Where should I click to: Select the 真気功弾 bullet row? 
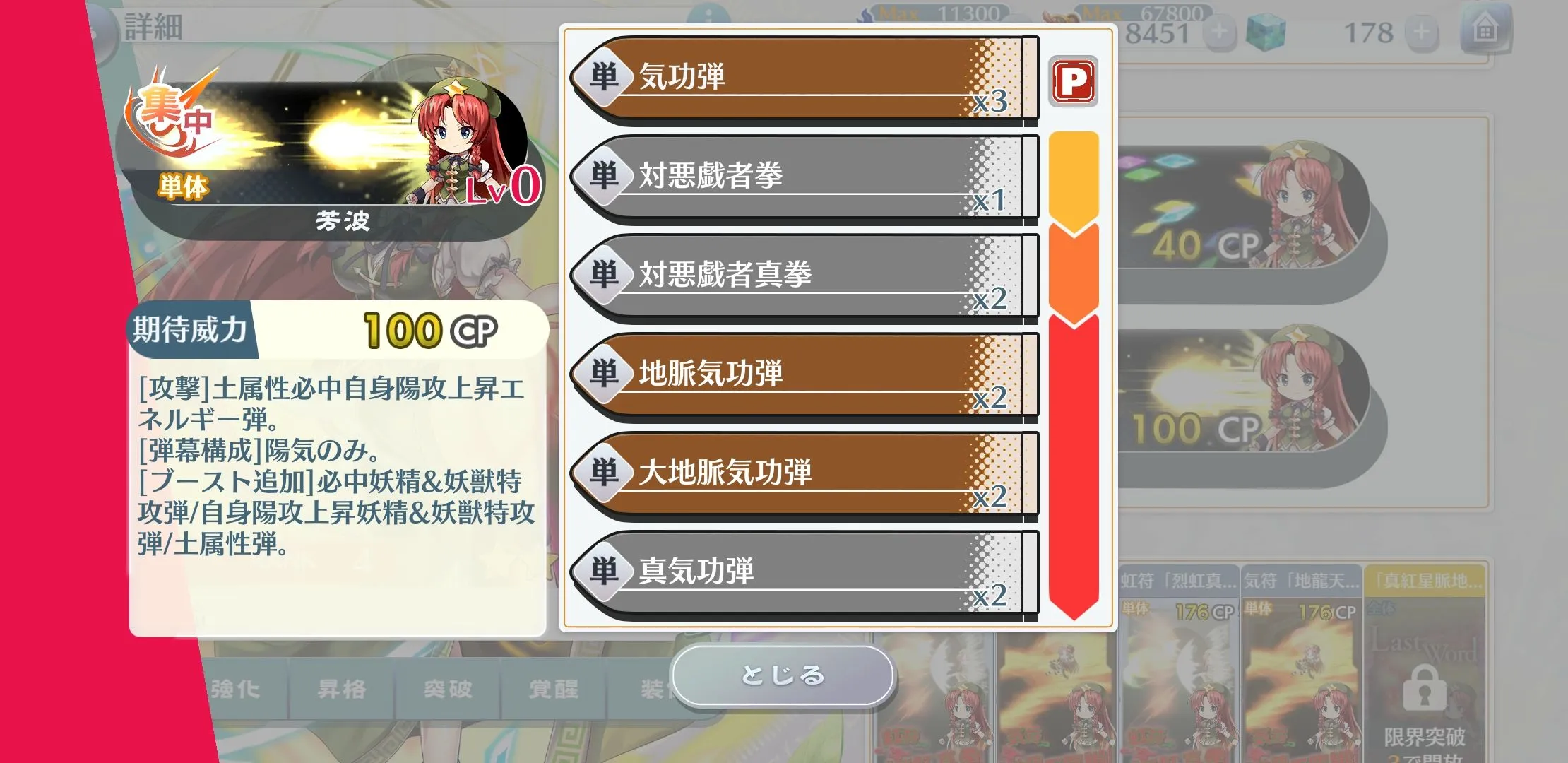pos(804,575)
